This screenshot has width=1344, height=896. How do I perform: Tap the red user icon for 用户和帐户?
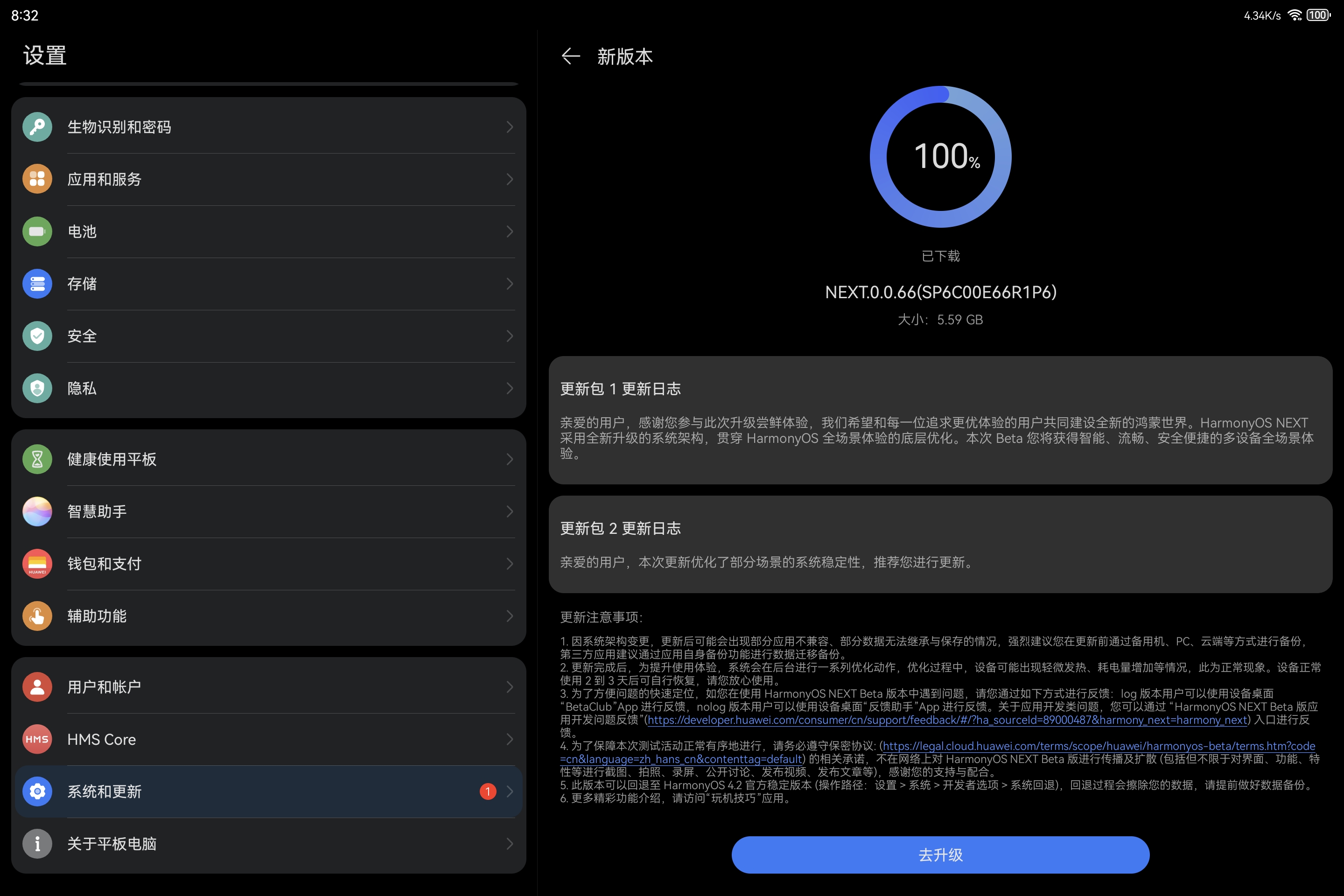[x=37, y=687]
